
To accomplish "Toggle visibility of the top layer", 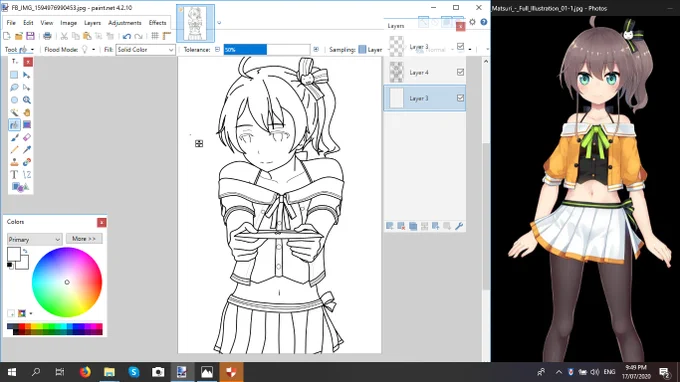I will tap(460, 46).
